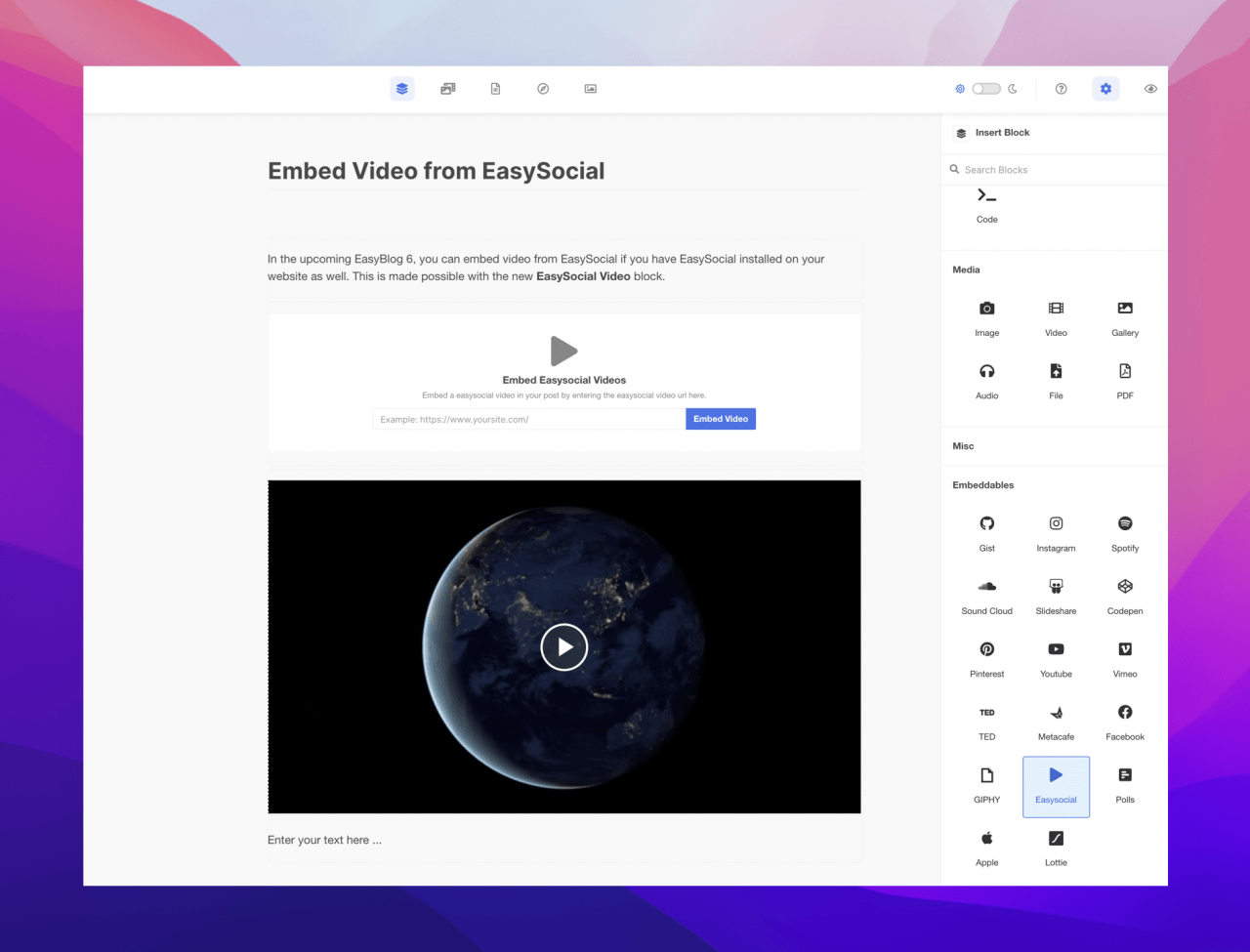Insert the Gallery media block

[x=1125, y=317]
